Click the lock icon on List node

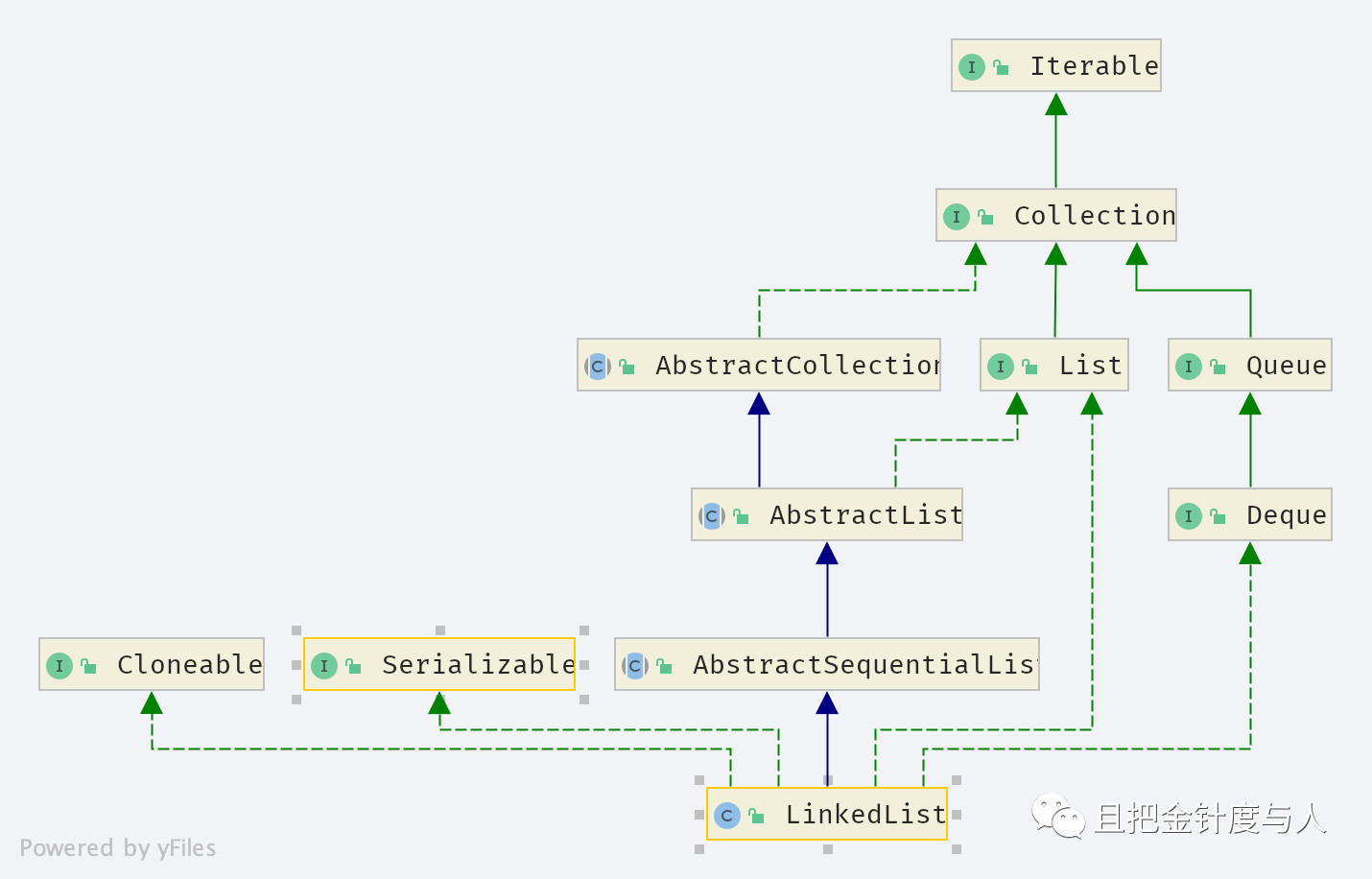pos(1029,367)
